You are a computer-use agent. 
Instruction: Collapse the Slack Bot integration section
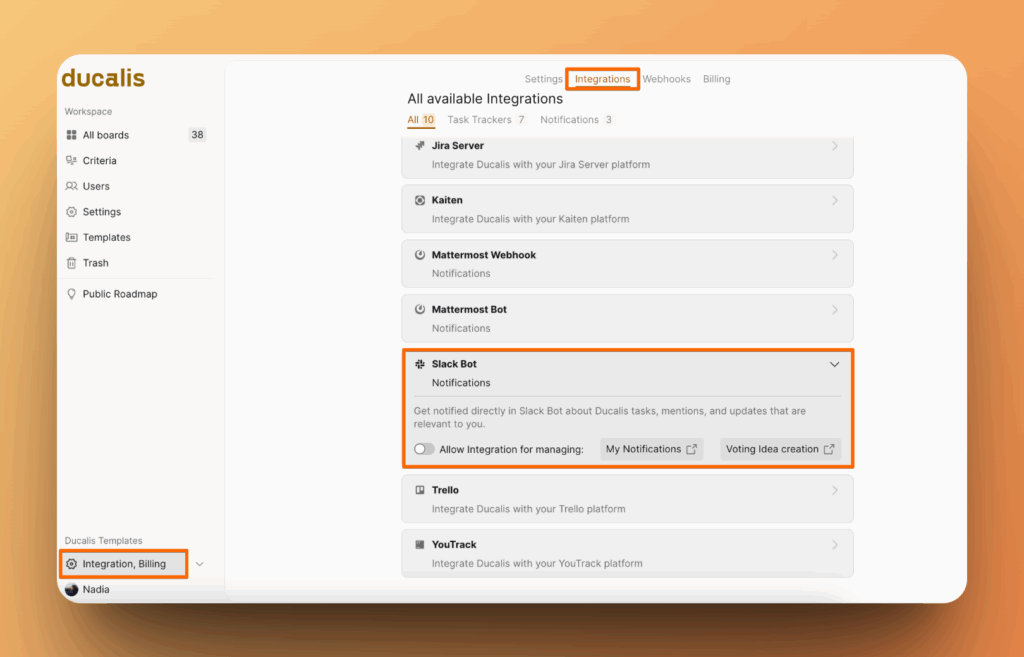pyautogui.click(x=835, y=364)
